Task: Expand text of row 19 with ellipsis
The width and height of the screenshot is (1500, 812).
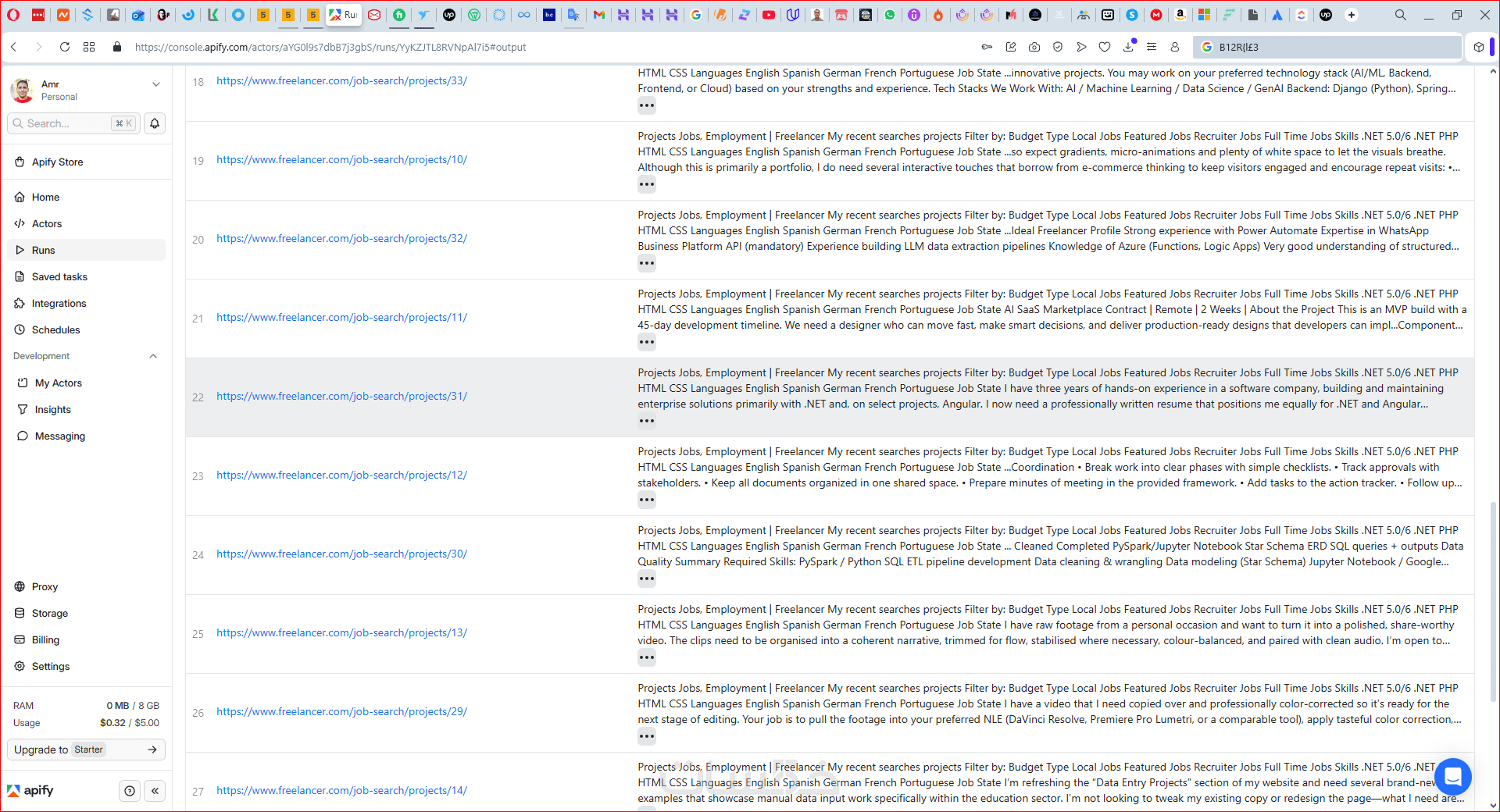Action: (647, 184)
